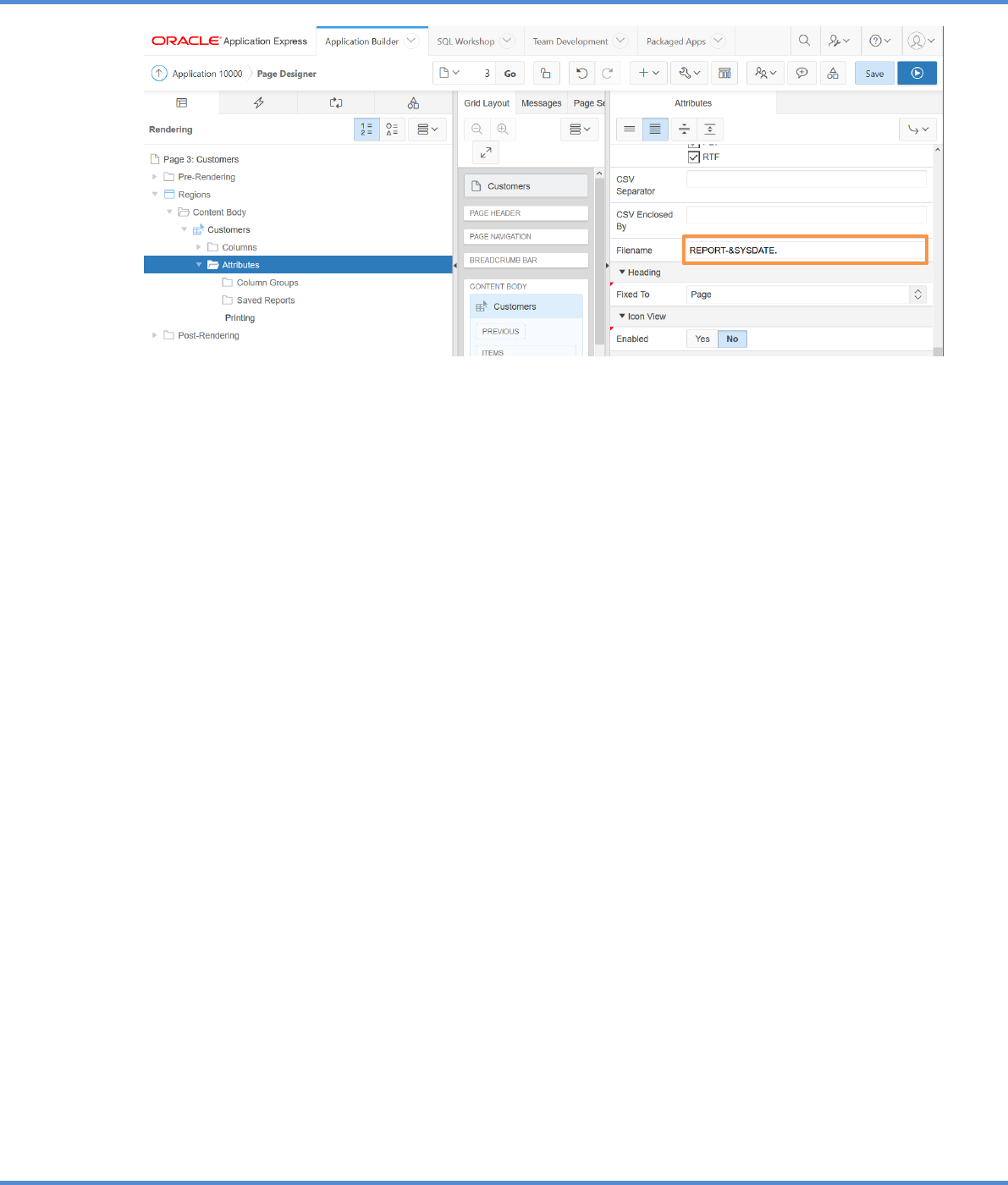Image resolution: width=1008 pixels, height=1185 pixels.
Task: Switch to the Page Shared Components tab
Action: [413, 102]
